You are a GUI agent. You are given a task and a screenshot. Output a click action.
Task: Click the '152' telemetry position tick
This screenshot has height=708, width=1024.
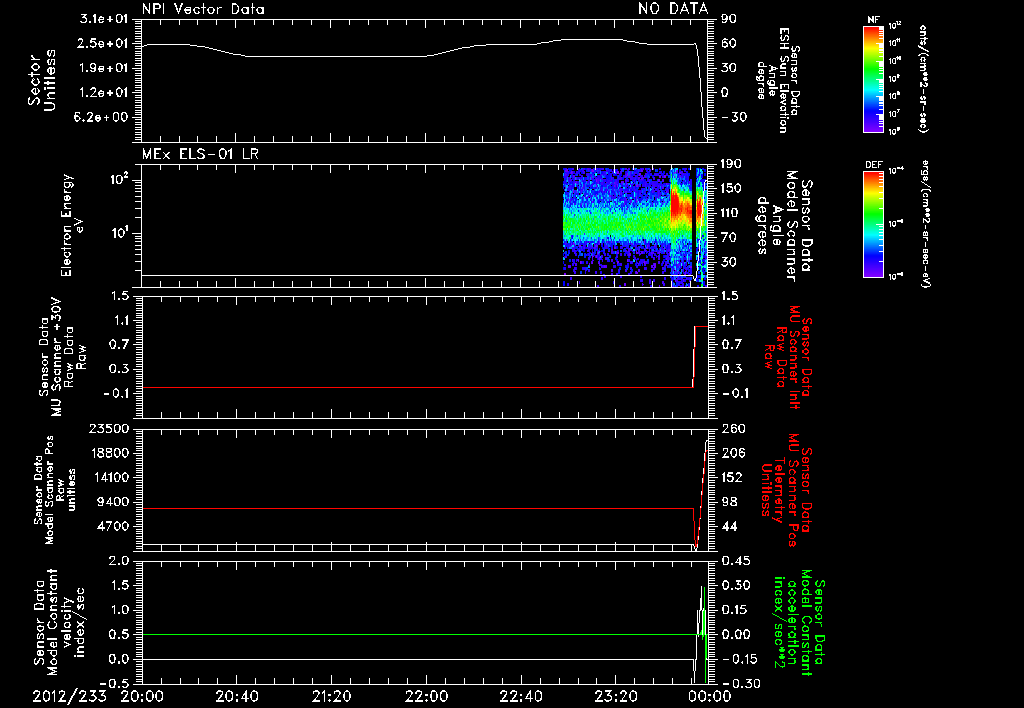point(732,477)
